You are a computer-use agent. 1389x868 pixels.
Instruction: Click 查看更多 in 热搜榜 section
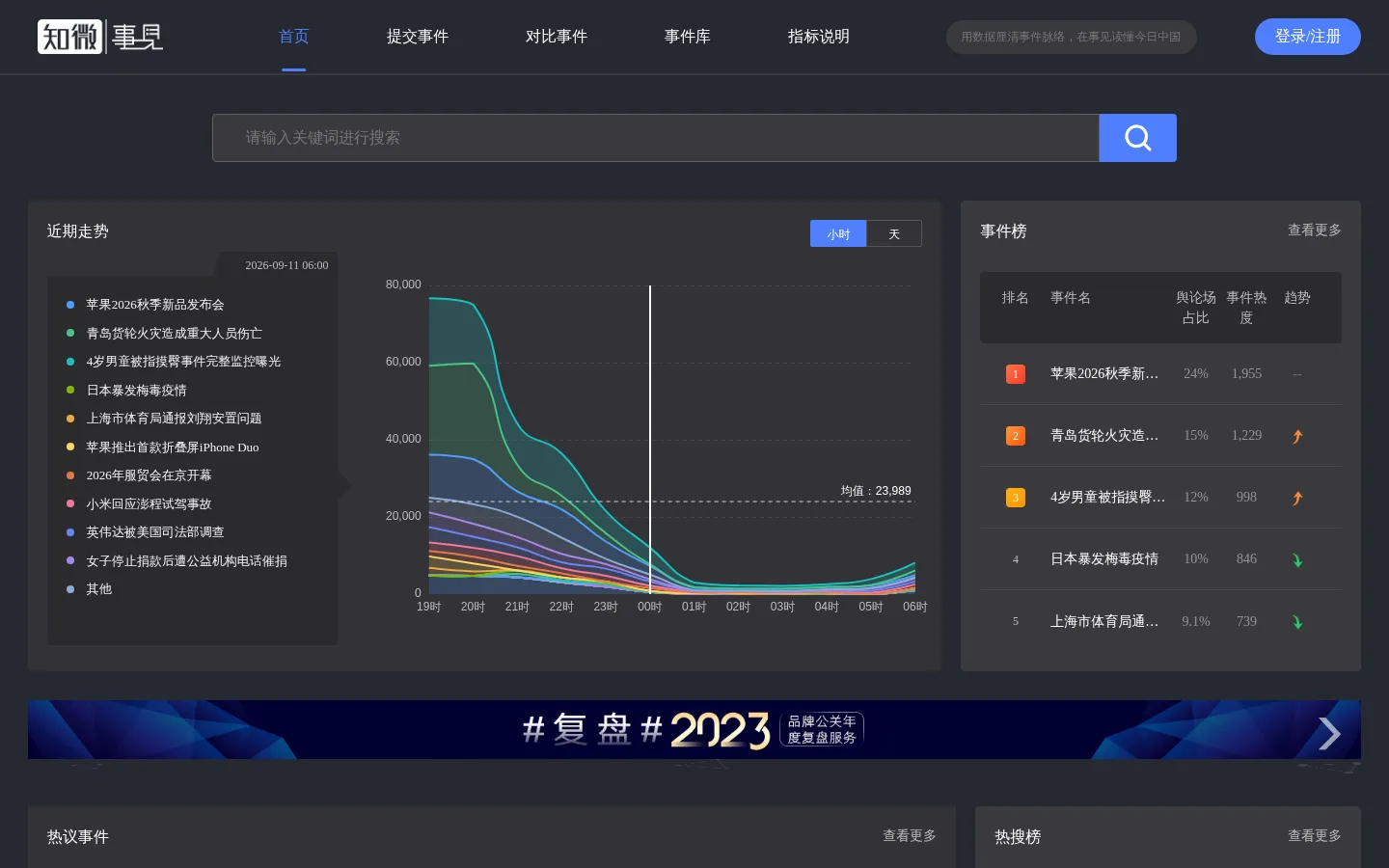tap(1314, 836)
